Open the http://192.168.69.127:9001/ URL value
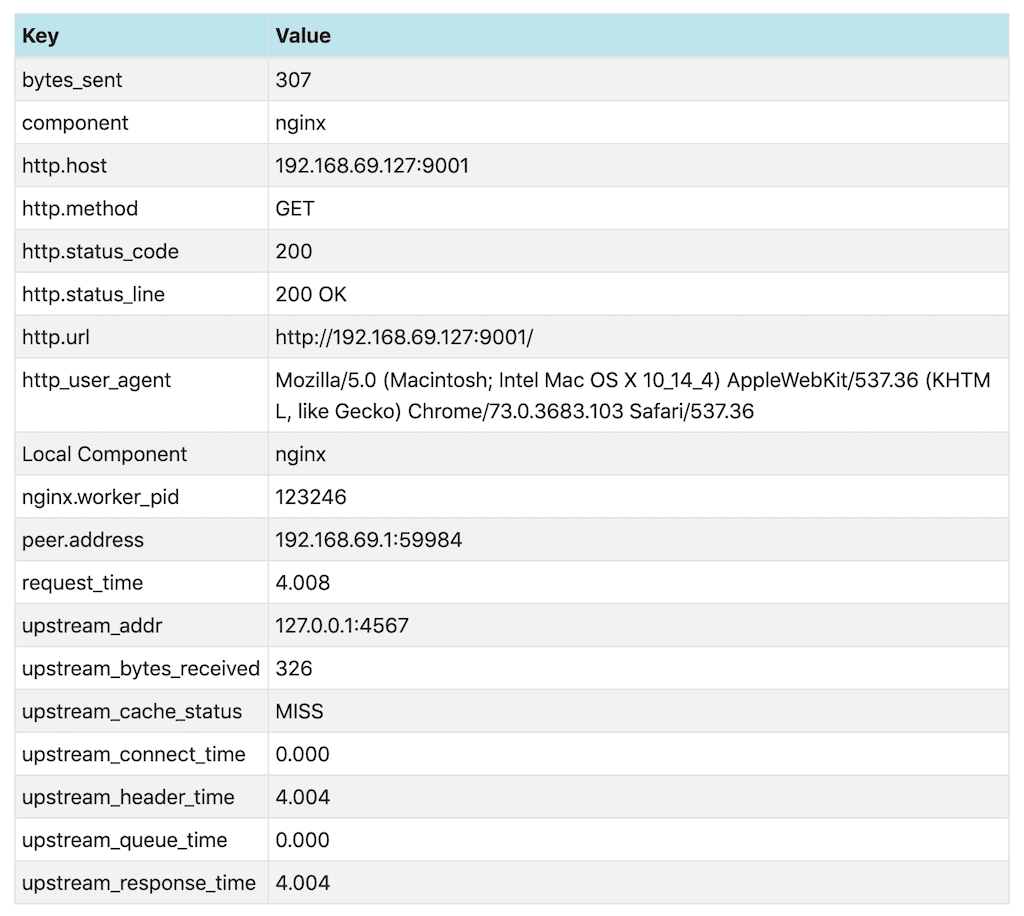Screen dimensions: 1024x916 coord(404,338)
